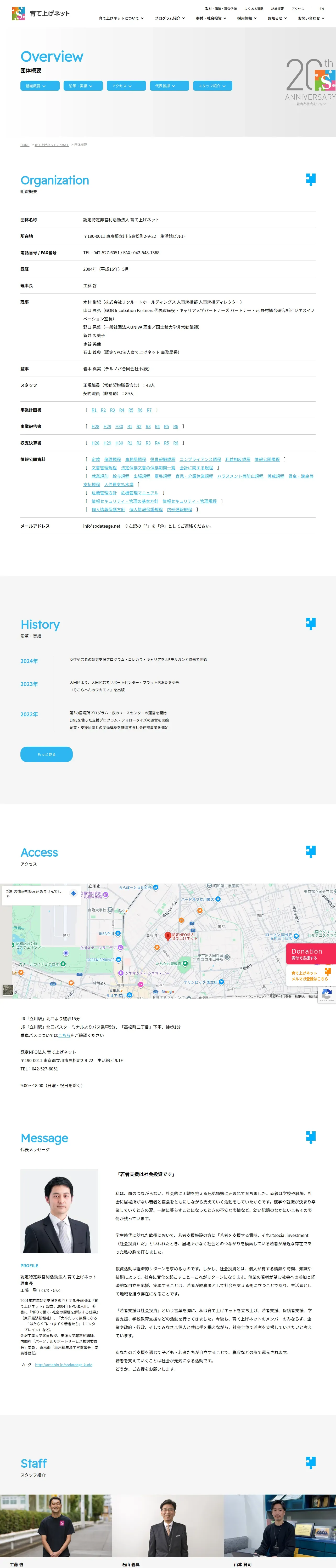Screen dimensions: 336x1568
Task: Click the 20th Anniversary logo
Action: 310,82
